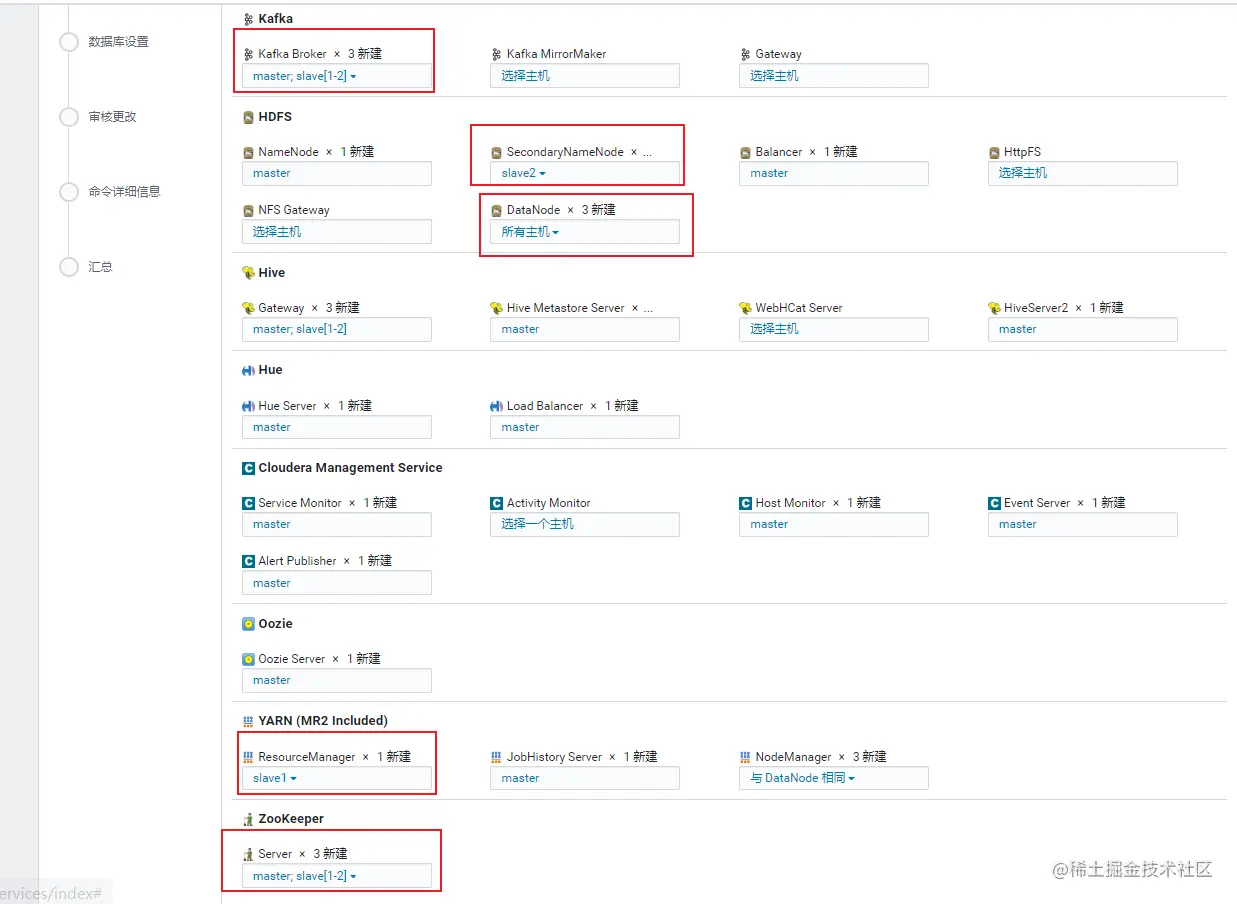Click the Kafka Gateway role icon
Screen dimensions: 1237x904
[745, 54]
